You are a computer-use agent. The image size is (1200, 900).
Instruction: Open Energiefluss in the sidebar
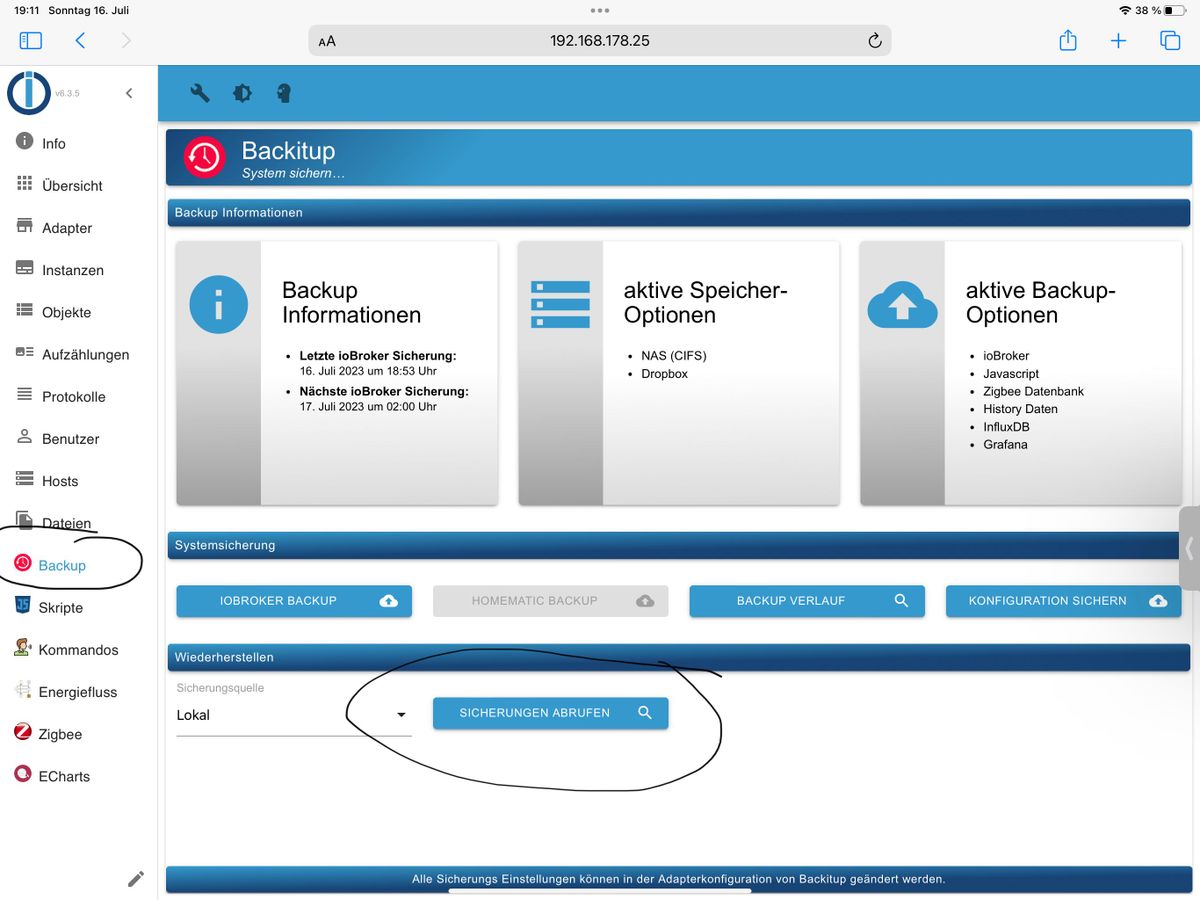click(x=78, y=692)
